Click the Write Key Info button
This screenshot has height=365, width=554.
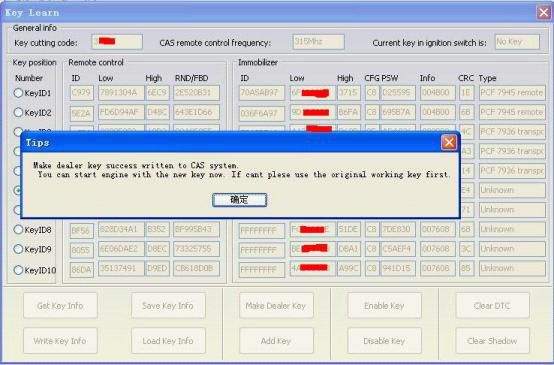(60, 341)
